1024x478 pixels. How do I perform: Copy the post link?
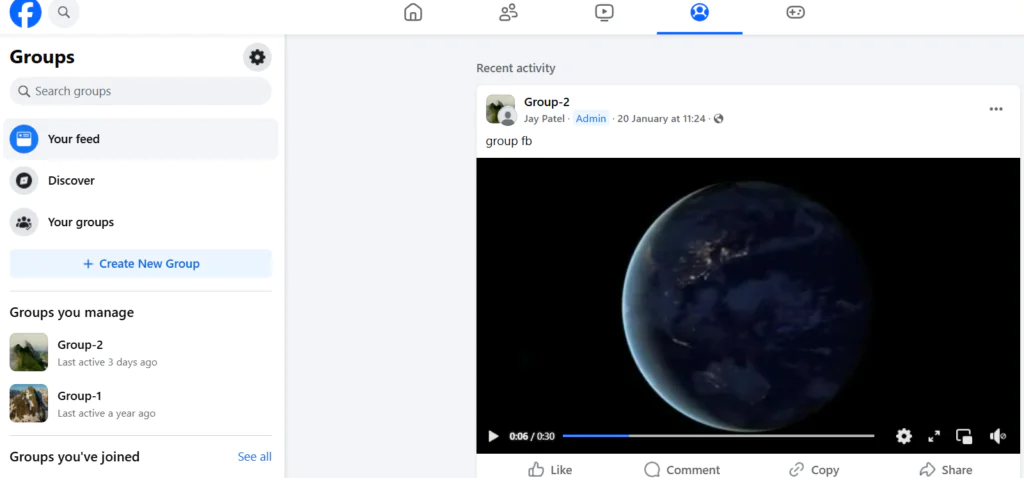click(x=814, y=470)
